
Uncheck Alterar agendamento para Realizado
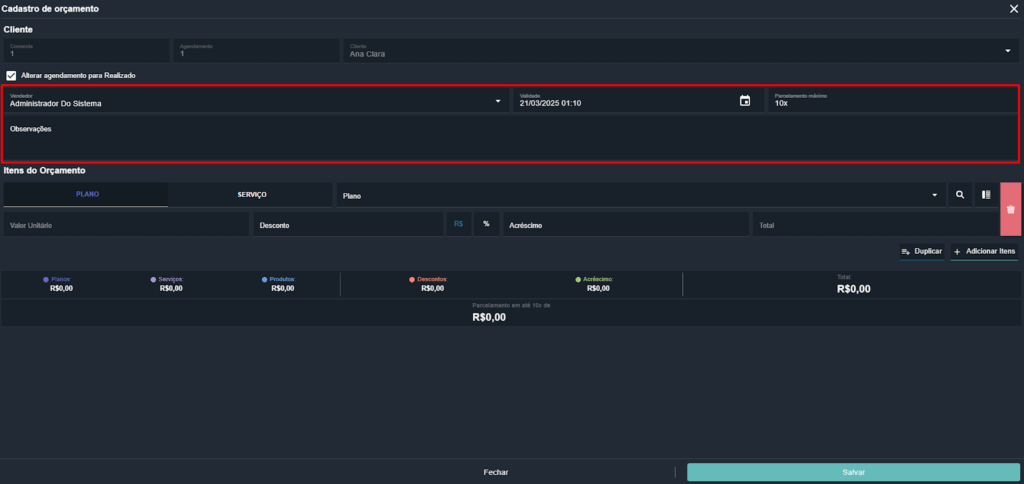click(x=11, y=75)
